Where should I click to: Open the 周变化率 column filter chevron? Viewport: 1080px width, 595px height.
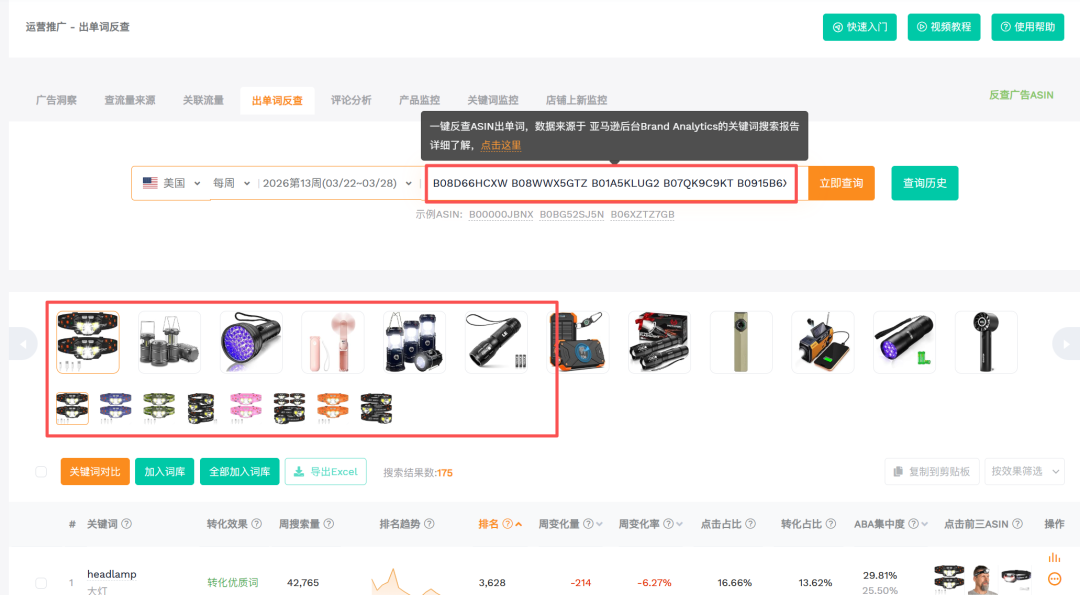[x=679, y=524]
